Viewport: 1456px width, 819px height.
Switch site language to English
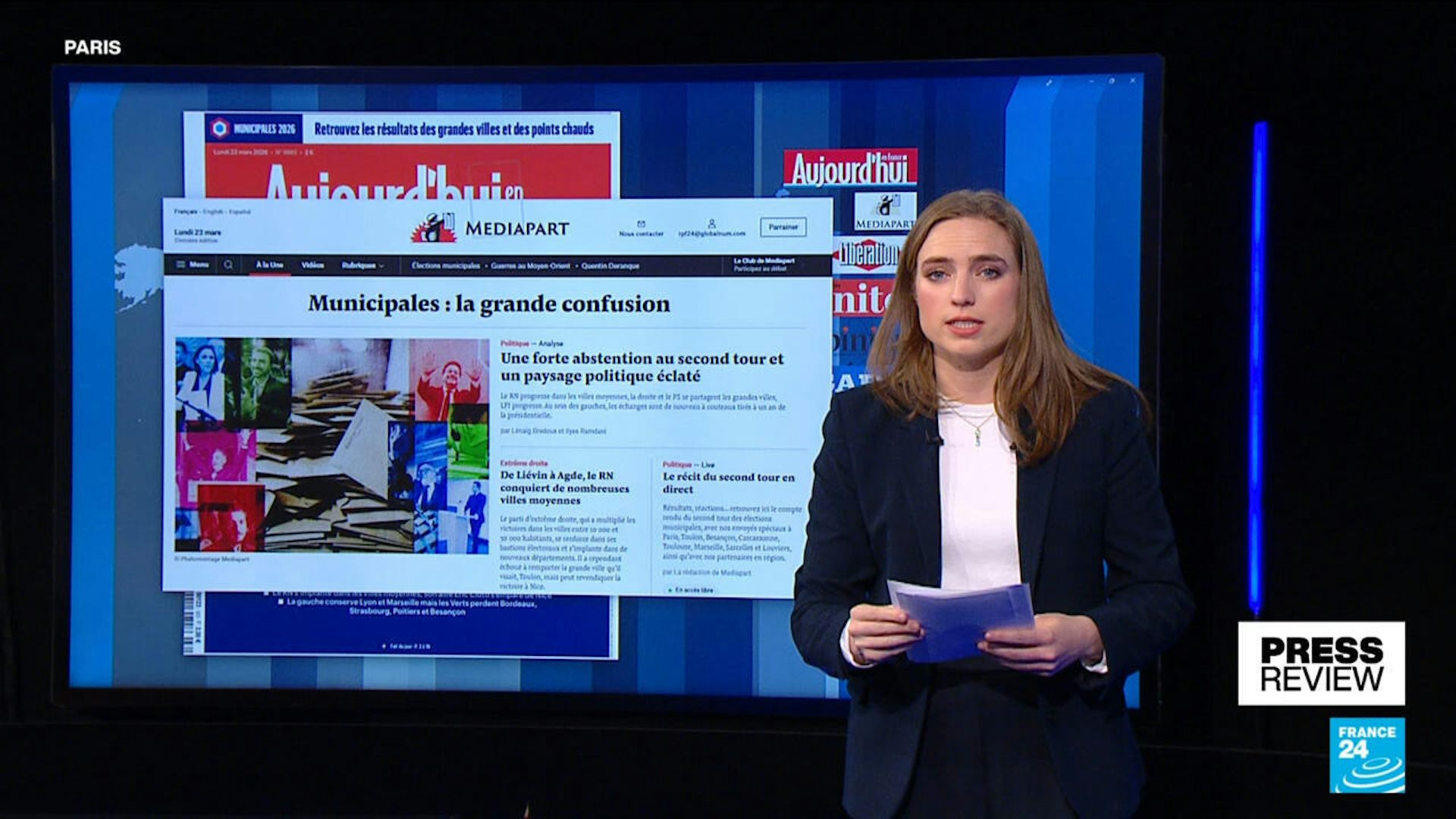click(x=213, y=212)
